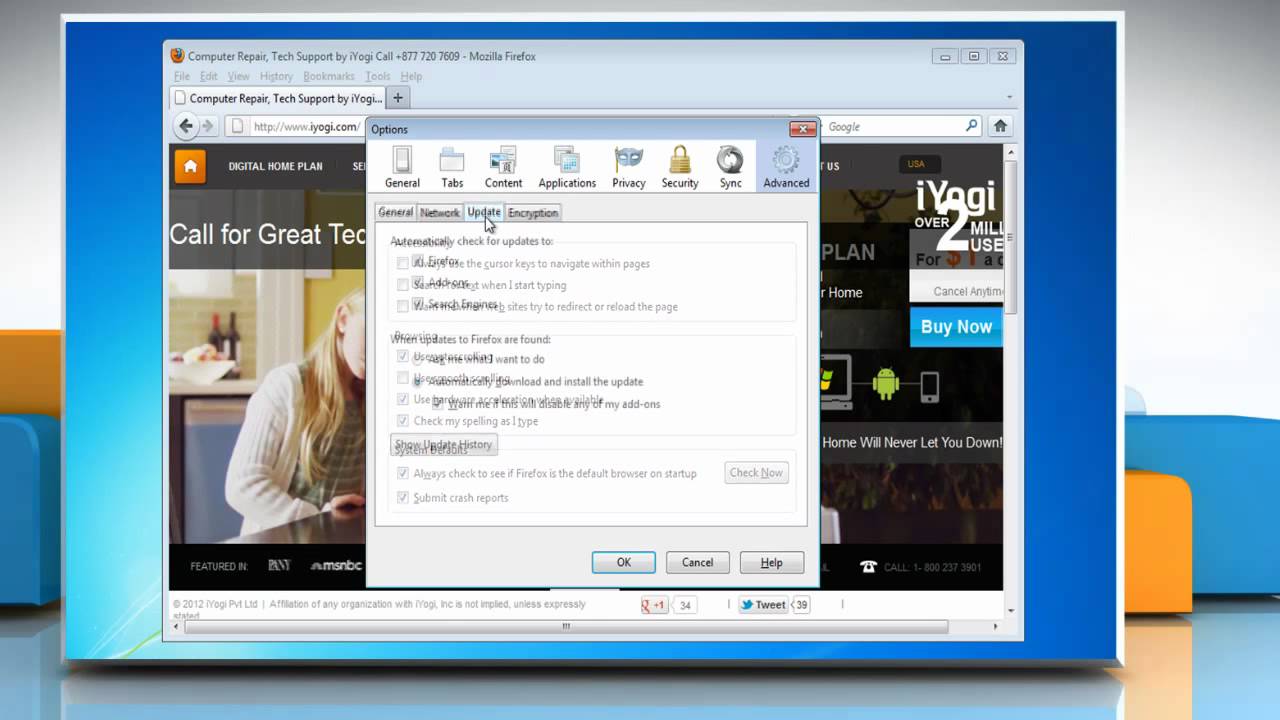Open the History menu

coord(276,76)
